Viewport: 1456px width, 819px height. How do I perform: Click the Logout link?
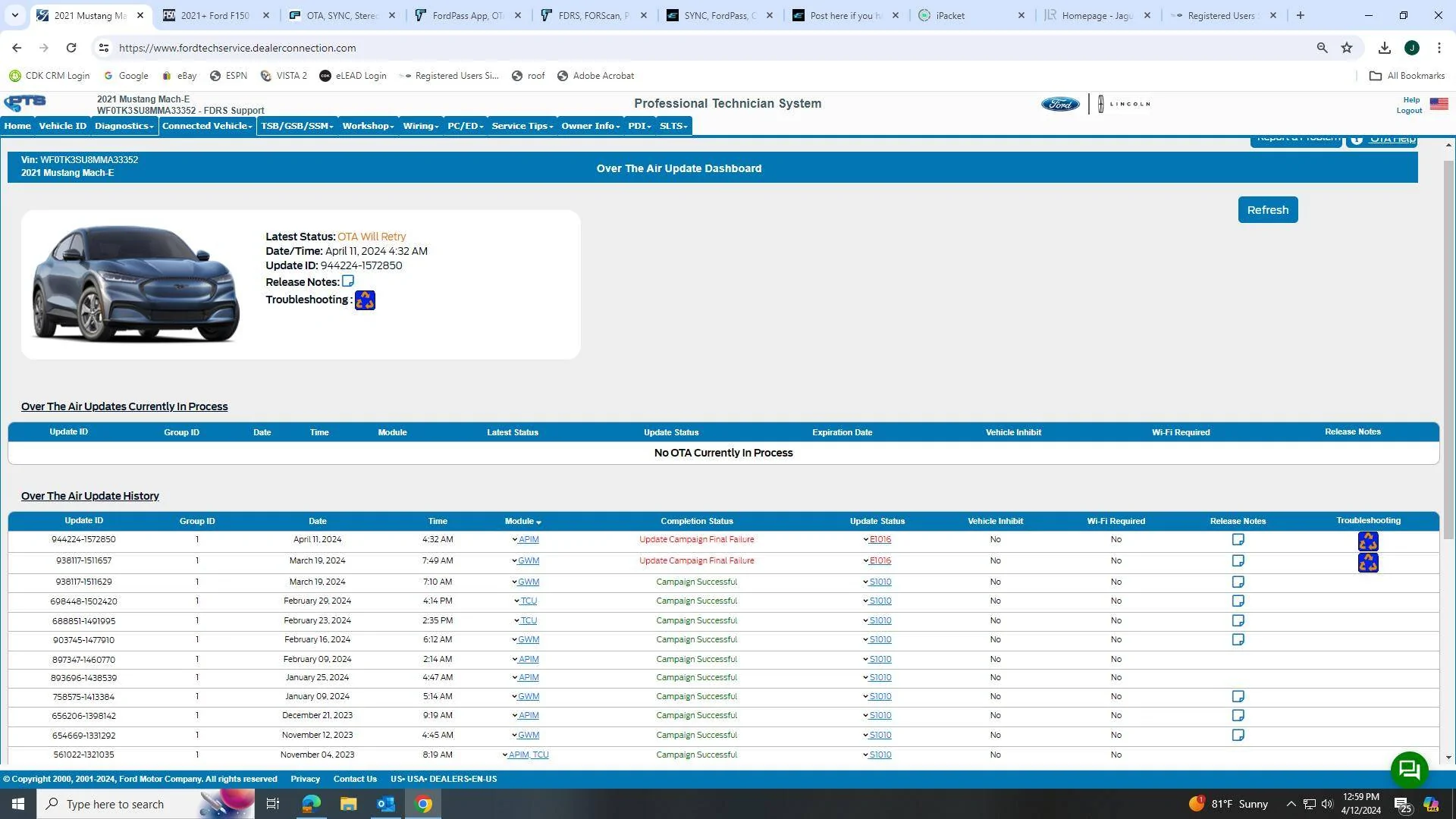[1409, 111]
